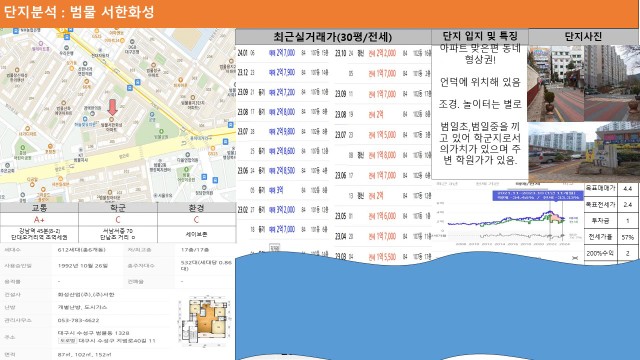Click the 도로명 address badge
This screenshot has height=360, width=640.
coord(67,340)
